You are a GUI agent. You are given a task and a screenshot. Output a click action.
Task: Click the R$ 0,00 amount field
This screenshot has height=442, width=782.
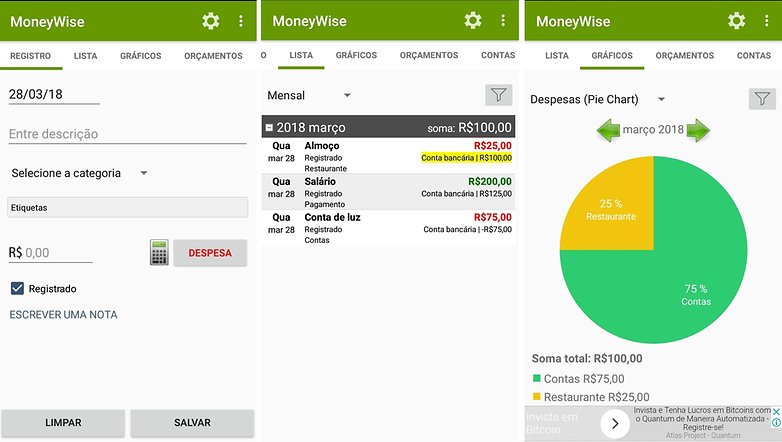(x=50, y=252)
